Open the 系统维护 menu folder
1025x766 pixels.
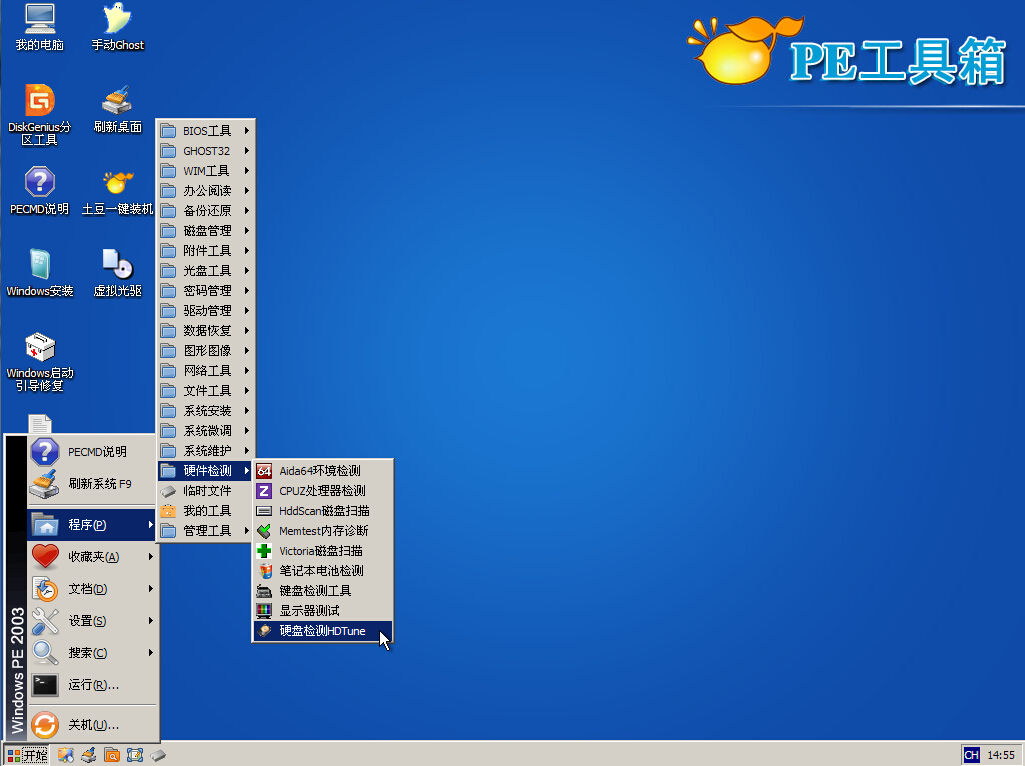click(x=205, y=451)
